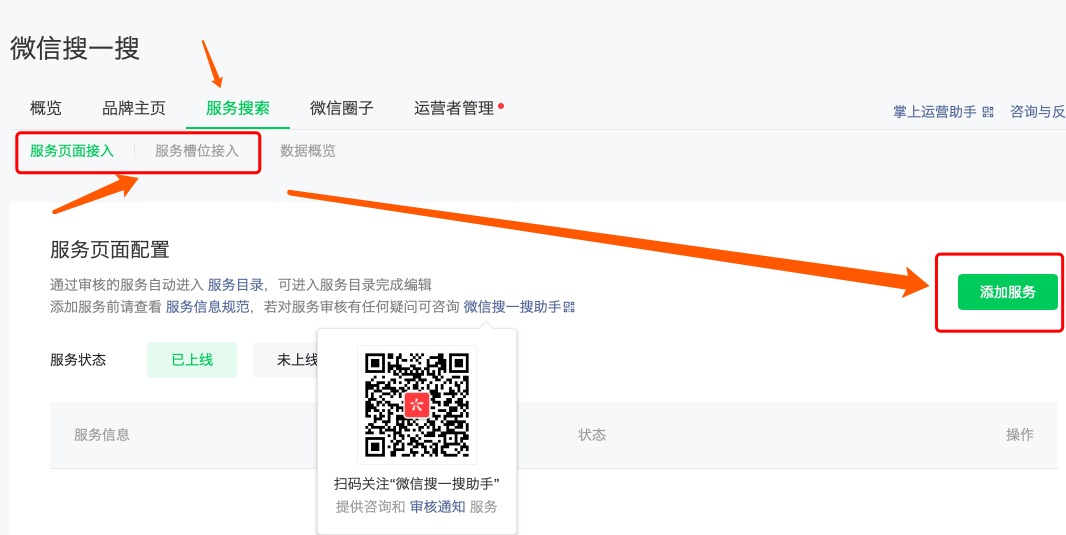Switch to 品牌主页 tab
Image resolution: width=1066 pixels, height=535 pixels.
(x=133, y=108)
